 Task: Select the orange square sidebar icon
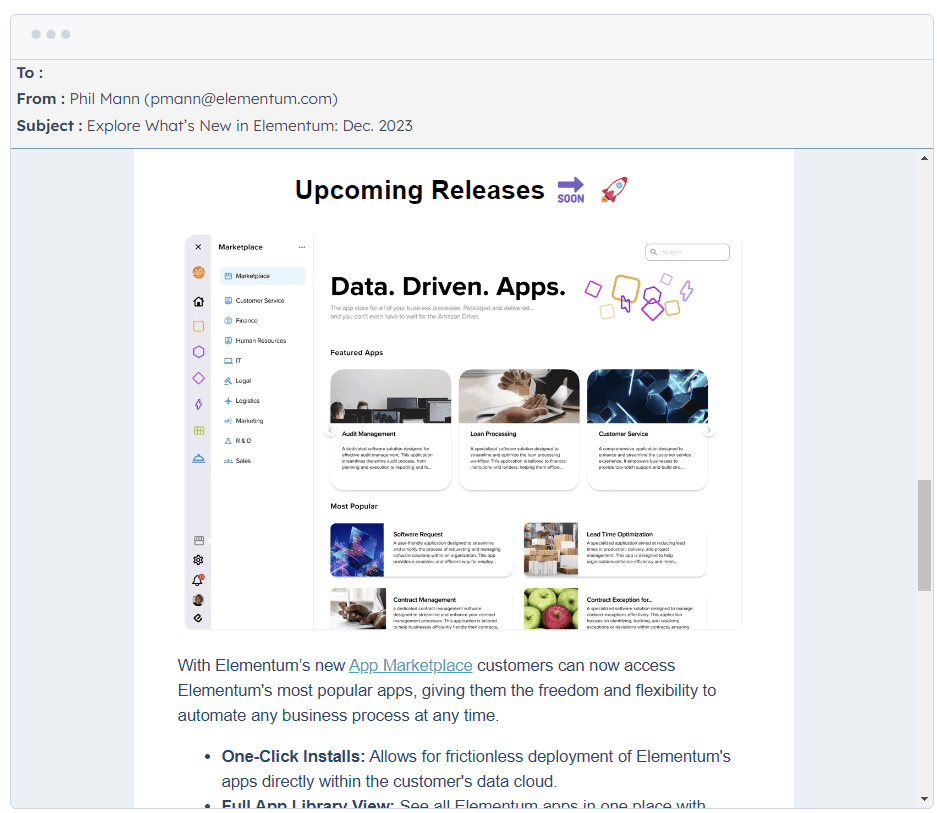pos(198,326)
